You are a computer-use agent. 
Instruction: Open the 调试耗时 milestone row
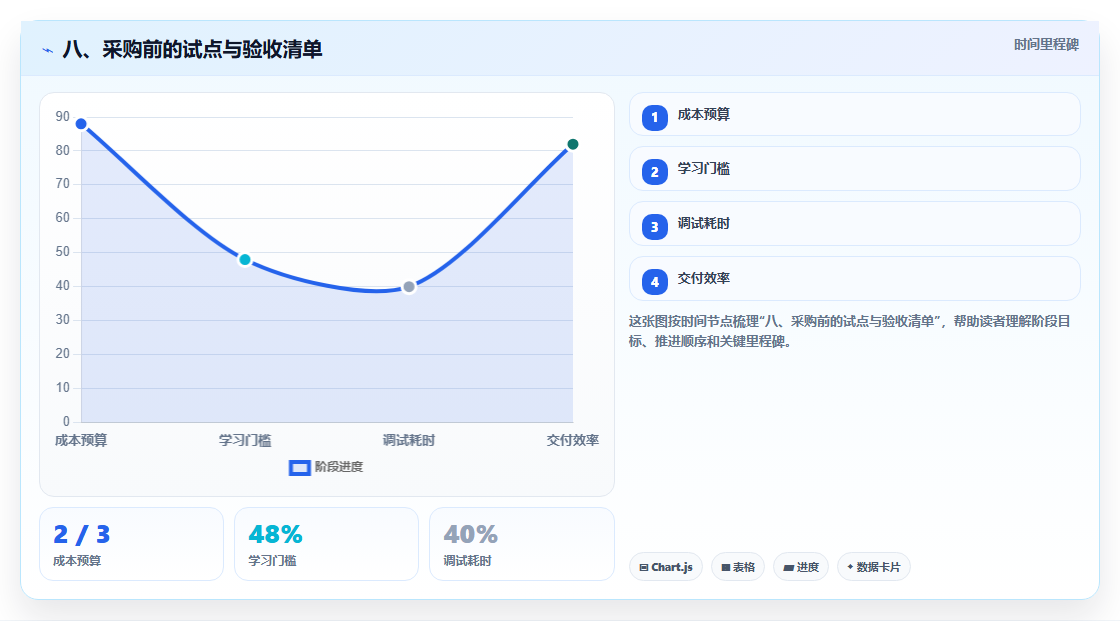pos(854,224)
